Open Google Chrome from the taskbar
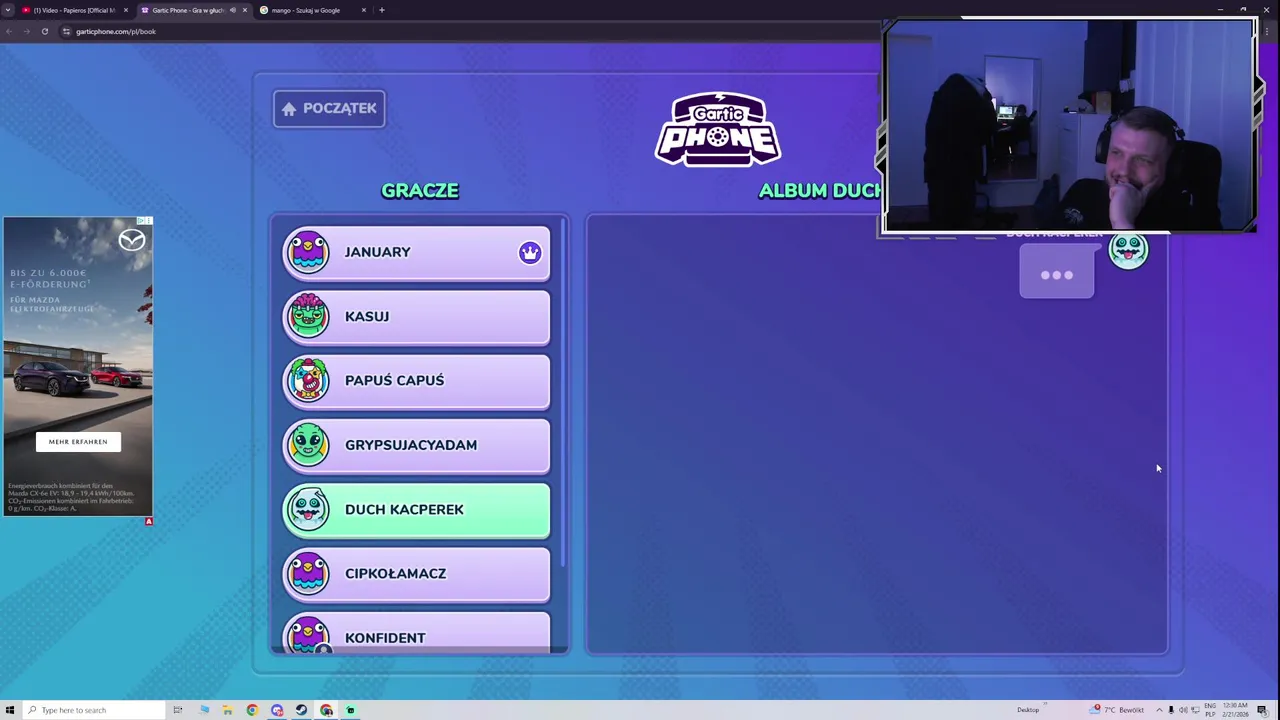The height and width of the screenshot is (720, 1280). coord(252,710)
